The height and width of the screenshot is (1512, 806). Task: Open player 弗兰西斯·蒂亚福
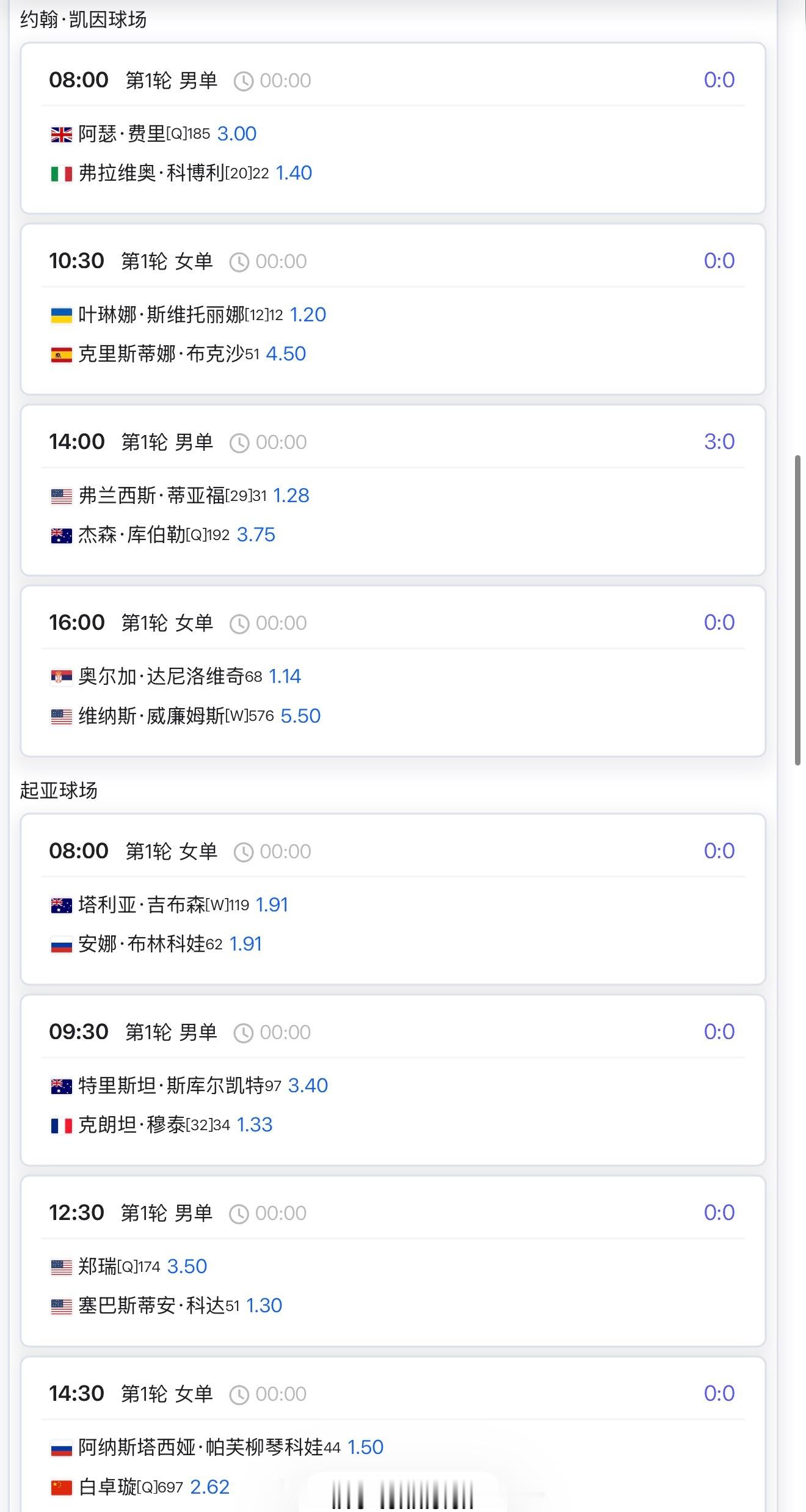click(151, 495)
